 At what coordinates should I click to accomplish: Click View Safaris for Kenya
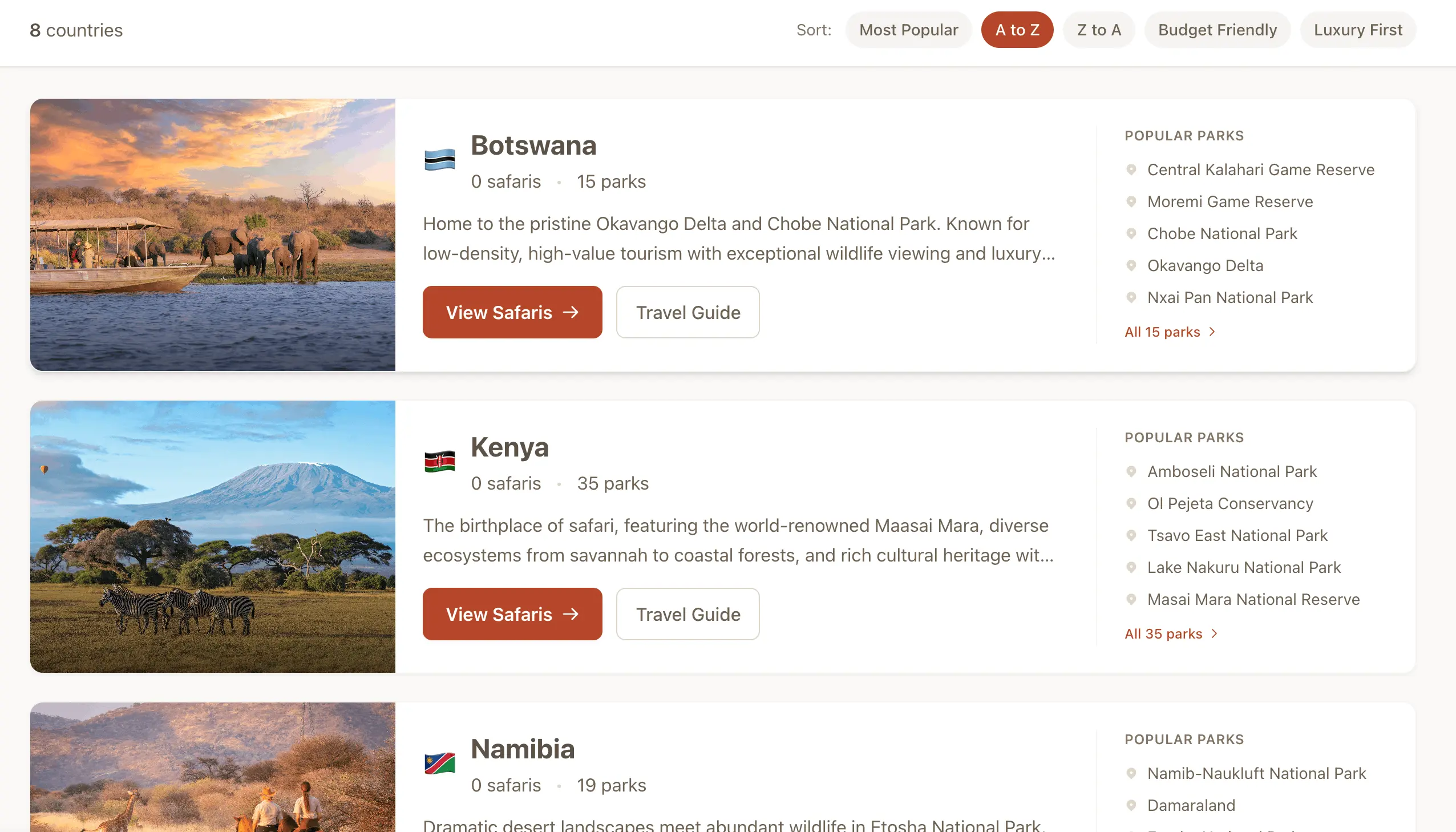pyautogui.click(x=512, y=613)
